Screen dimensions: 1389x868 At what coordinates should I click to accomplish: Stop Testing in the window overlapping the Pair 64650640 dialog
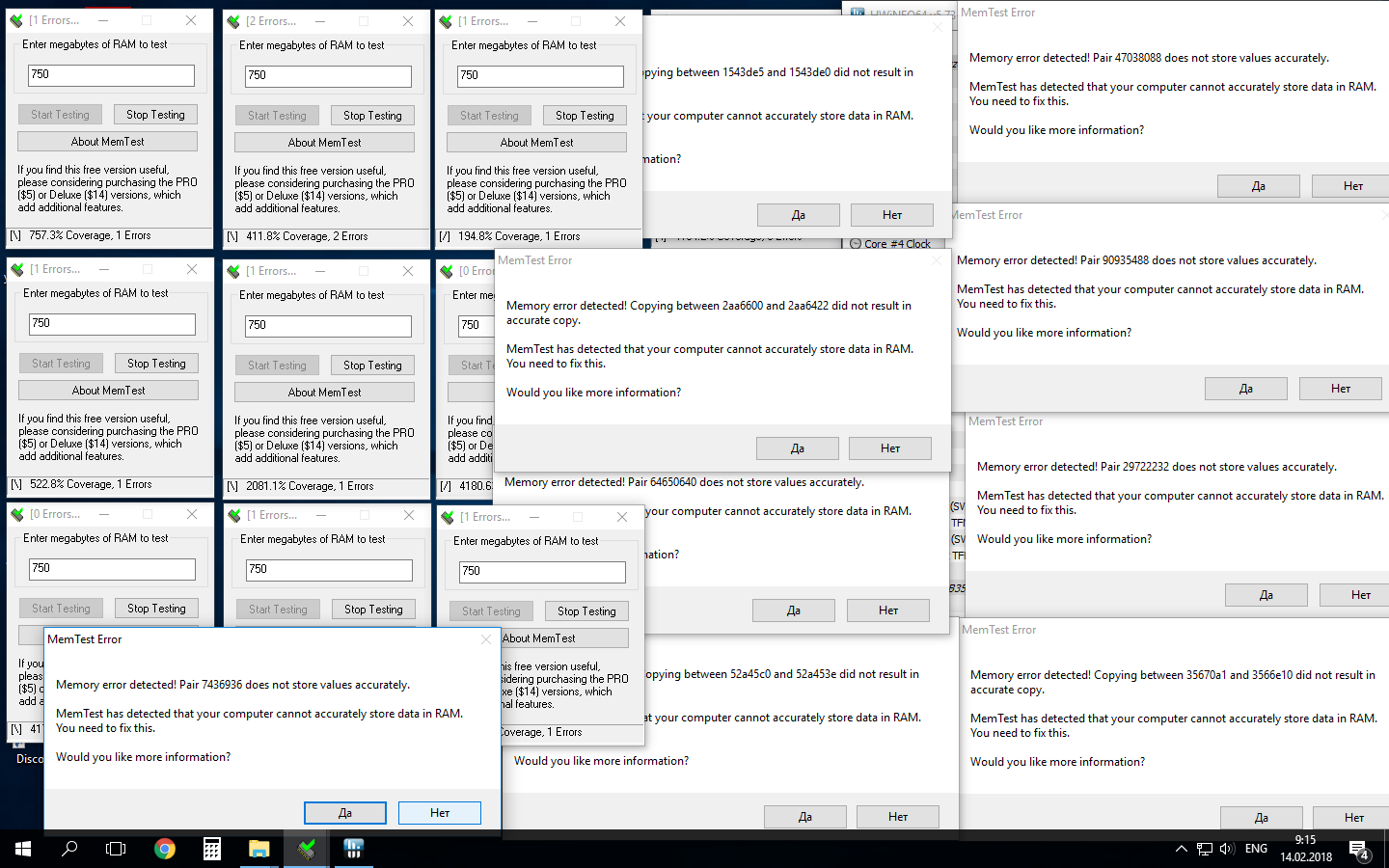pyautogui.click(x=586, y=611)
